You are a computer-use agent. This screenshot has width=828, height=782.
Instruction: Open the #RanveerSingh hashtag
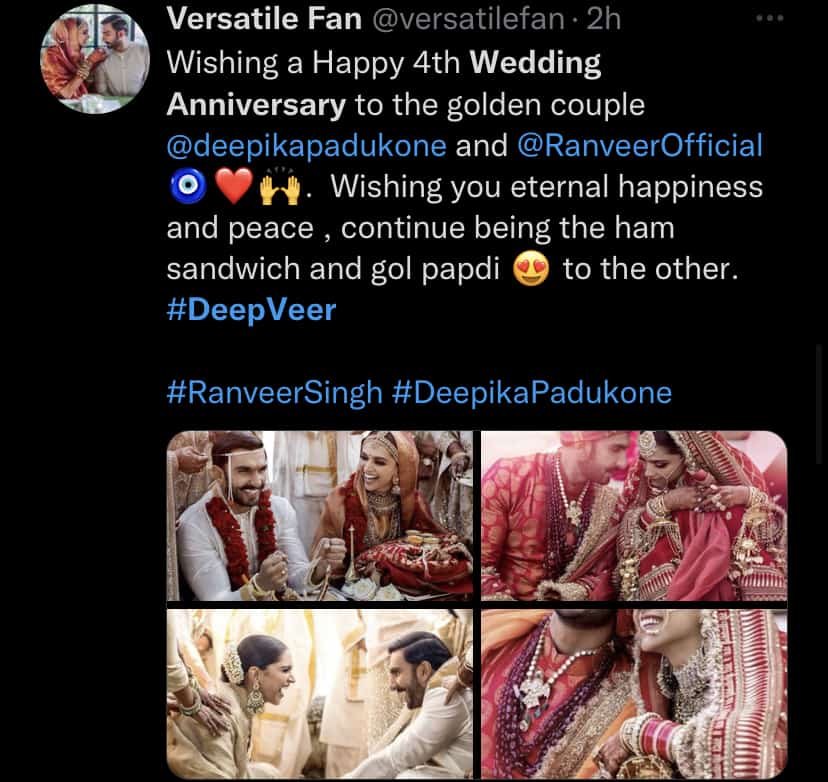point(274,392)
